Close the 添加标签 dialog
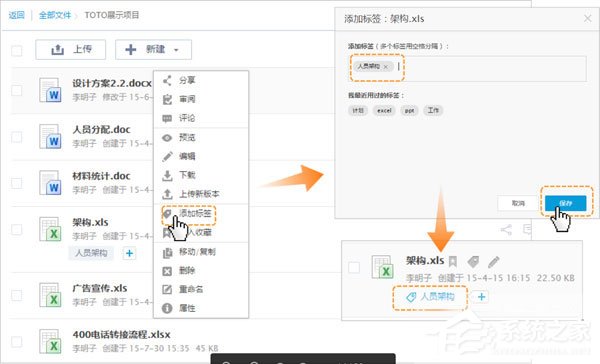This screenshot has width=600, height=364. (x=588, y=18)
